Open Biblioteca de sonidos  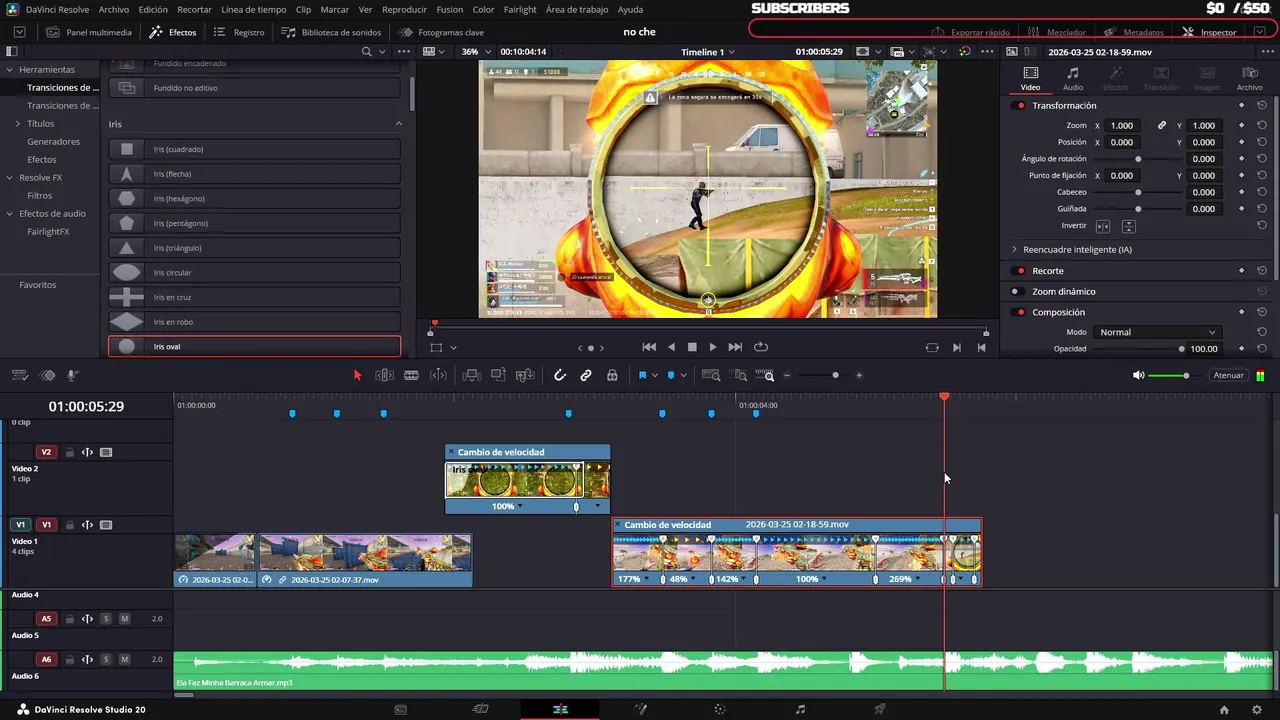(x=332, y=32)
